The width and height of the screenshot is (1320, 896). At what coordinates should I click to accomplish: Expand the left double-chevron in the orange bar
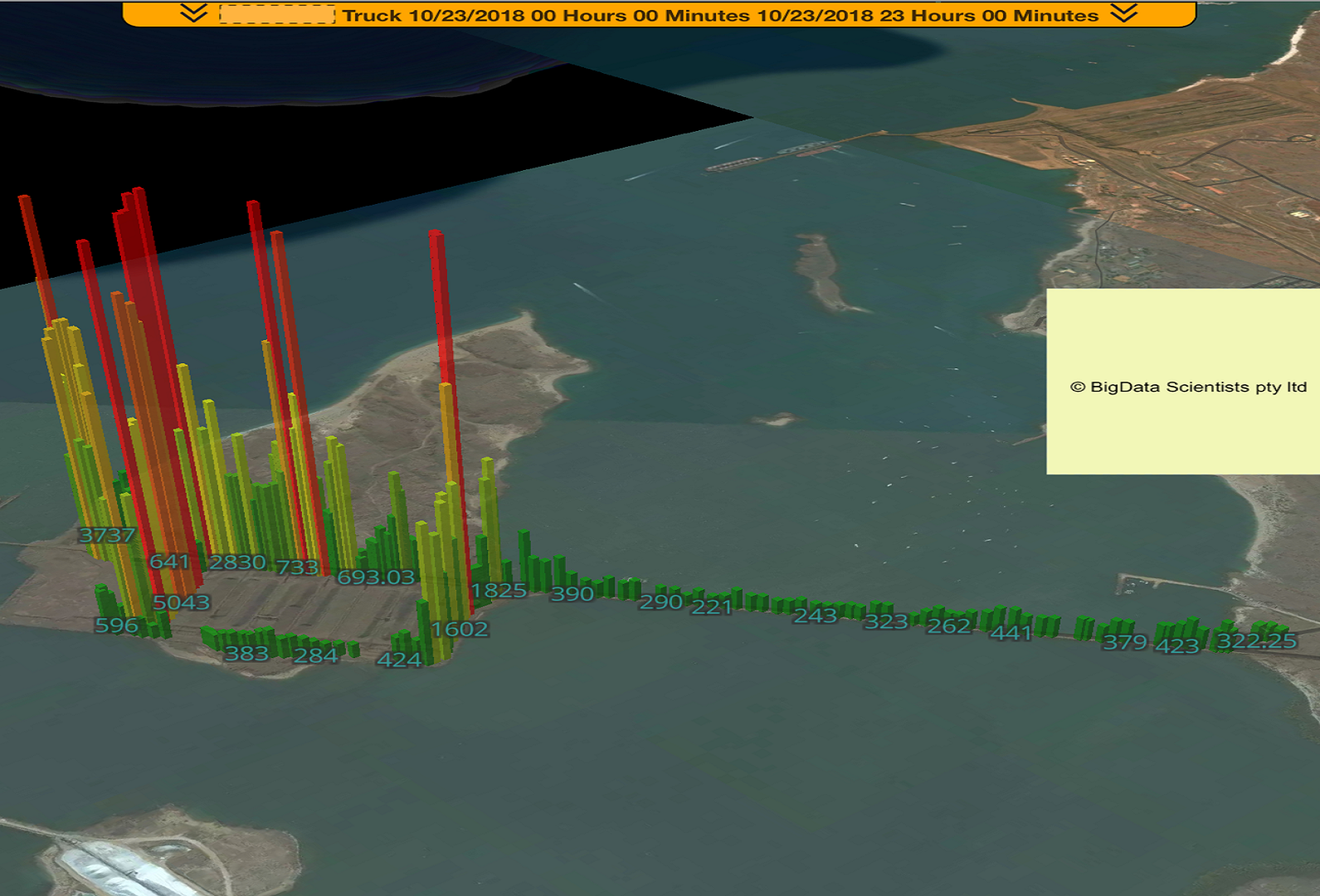coord(194,12)
